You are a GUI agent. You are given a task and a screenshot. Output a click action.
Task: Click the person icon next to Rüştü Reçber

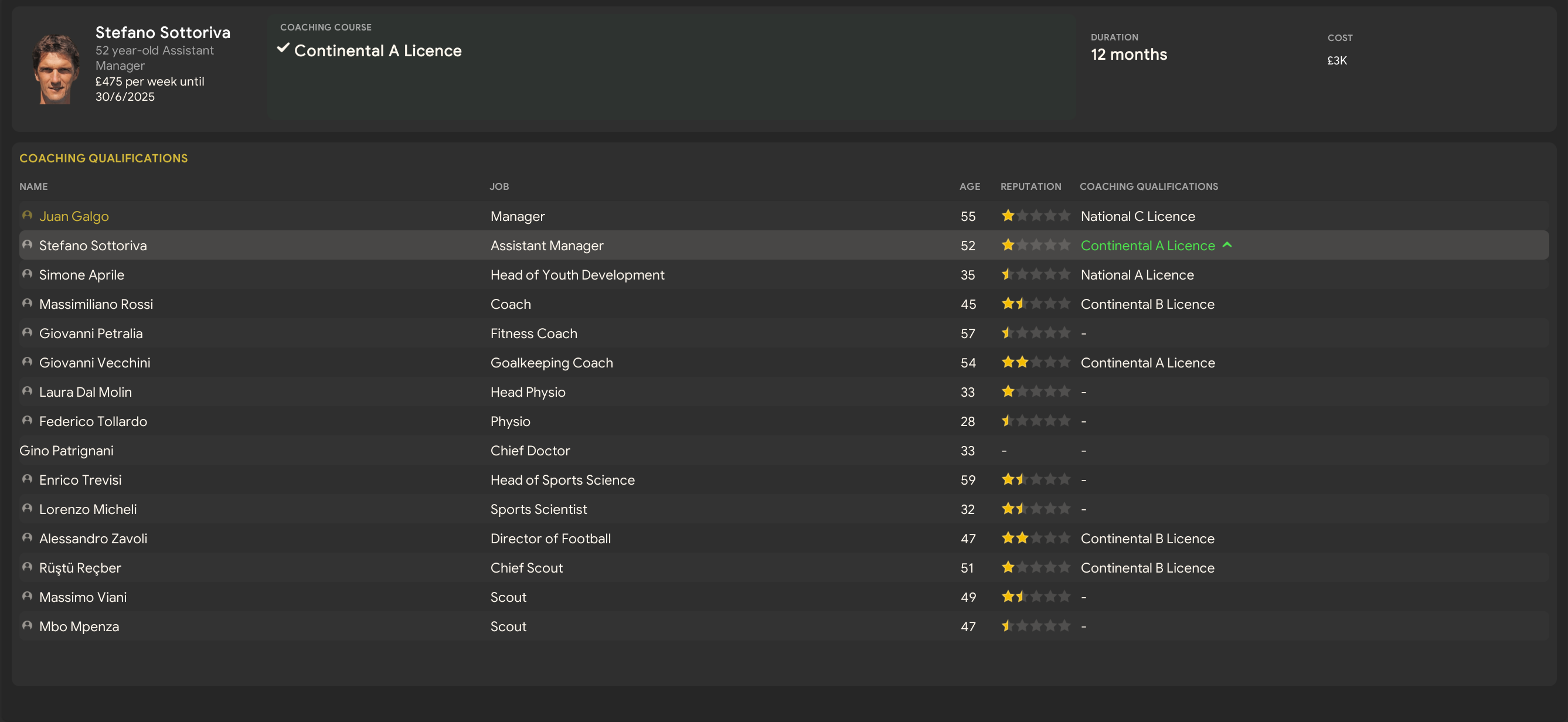(27, 567)
